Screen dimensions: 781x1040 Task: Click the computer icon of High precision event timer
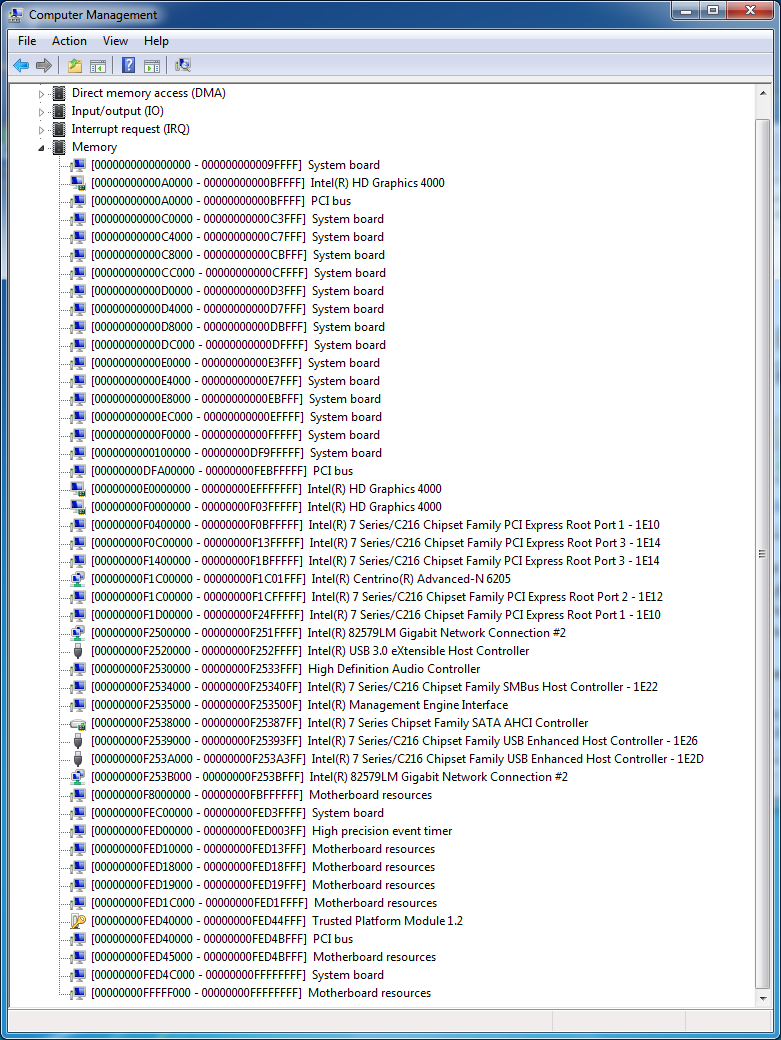pos(78,830)
